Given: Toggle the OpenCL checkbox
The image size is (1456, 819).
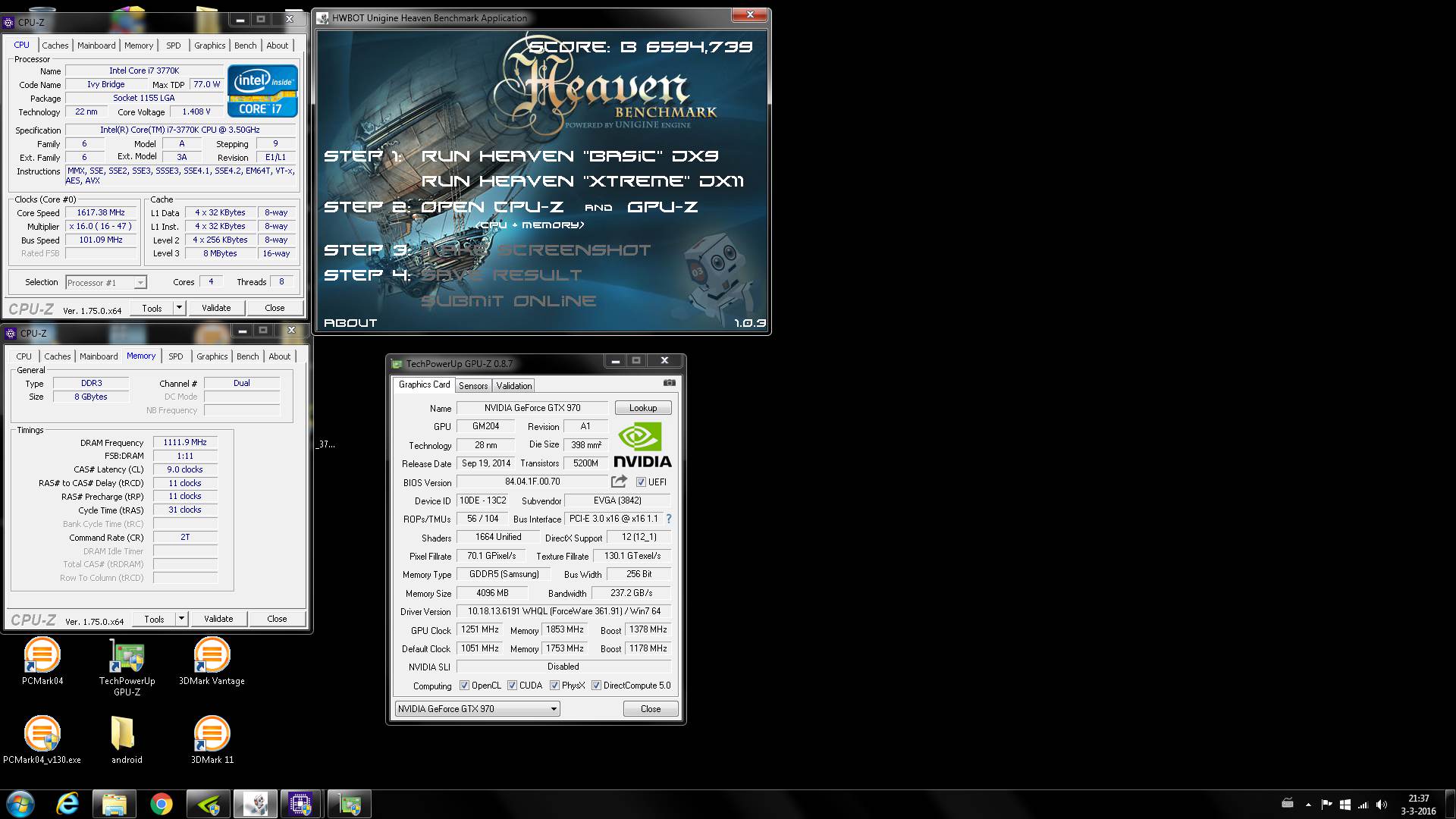Looking at the screenshot, I should 464,686.
